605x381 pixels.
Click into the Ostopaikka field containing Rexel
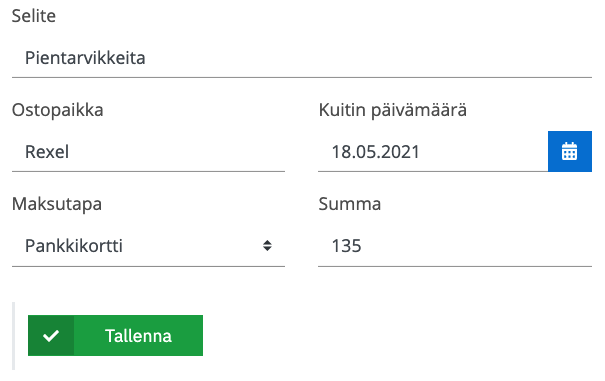click(x=148, y=152)
